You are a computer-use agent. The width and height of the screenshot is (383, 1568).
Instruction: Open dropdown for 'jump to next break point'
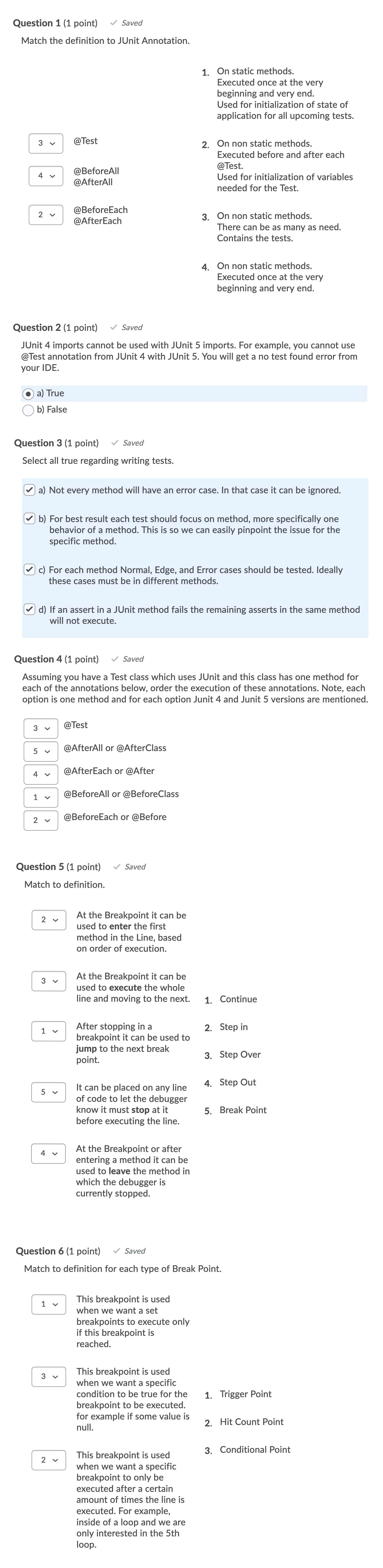coord(49,1031)
